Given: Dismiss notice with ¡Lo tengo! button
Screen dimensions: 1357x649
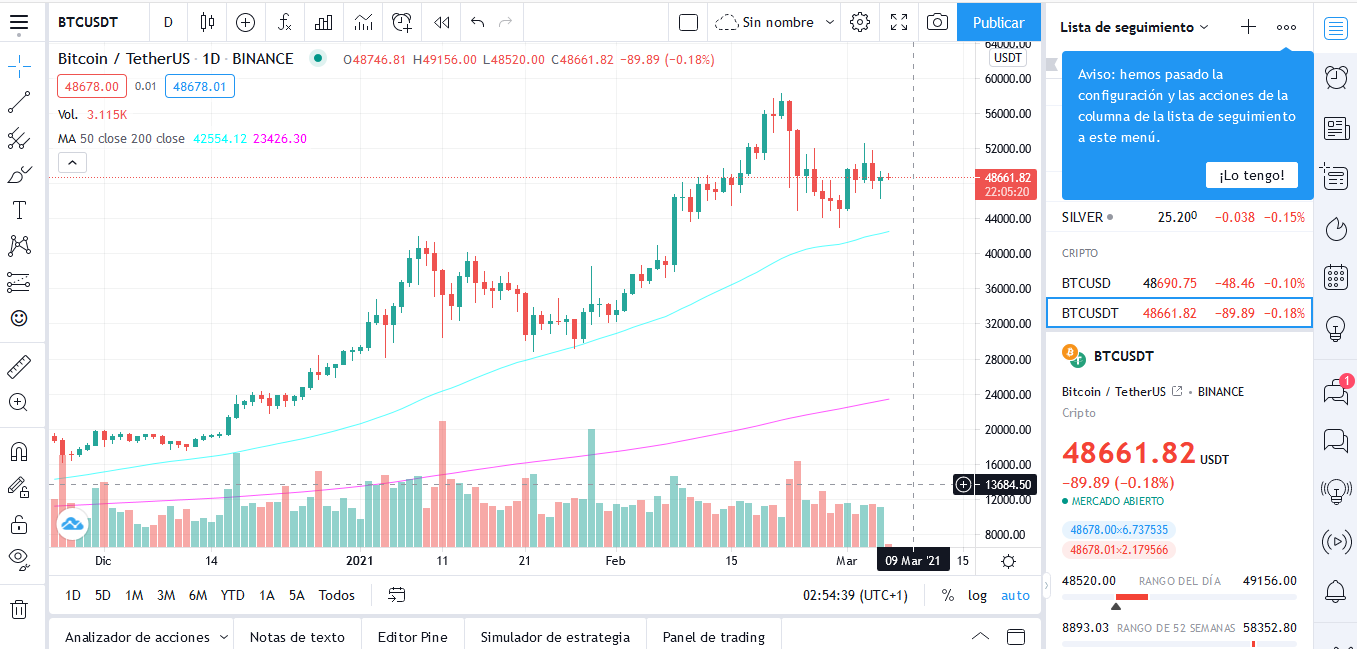Looking at the screenshot, I should [1251, 175].
